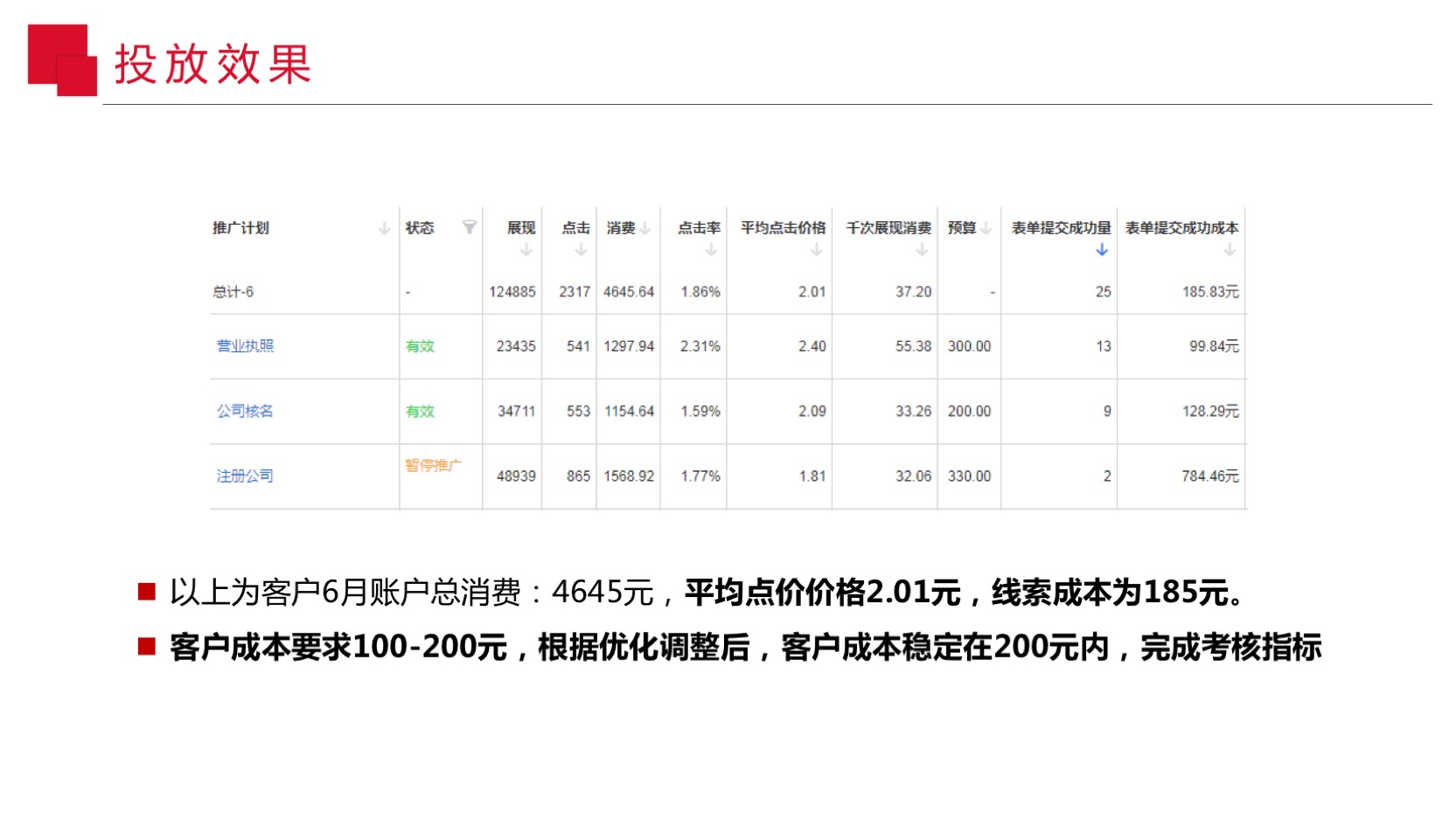Select the 表单提交成功量 header
Viewport: 1456px width, 819px height.
pyautogui.click(x=1061, y=228)
